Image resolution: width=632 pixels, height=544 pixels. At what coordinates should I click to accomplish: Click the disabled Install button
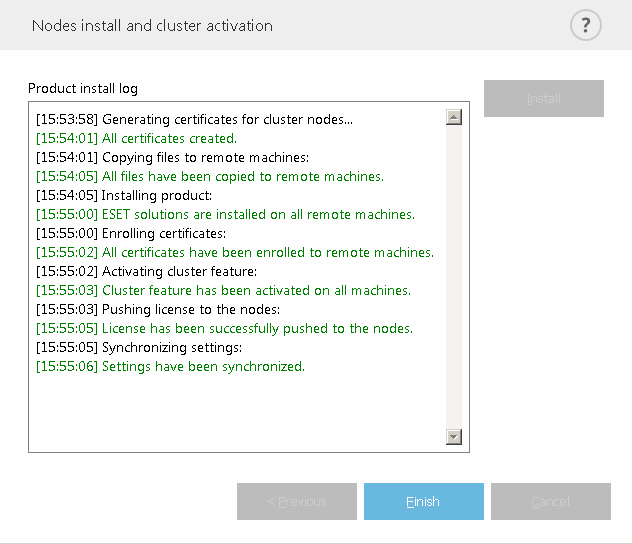click(544, 99)
